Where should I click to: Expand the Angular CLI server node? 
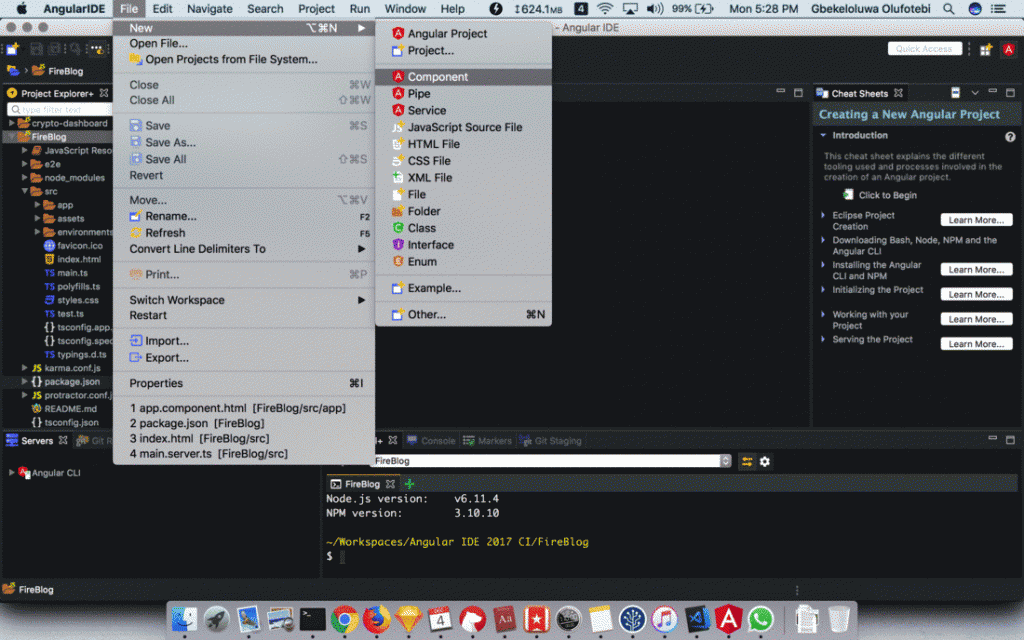click(12, 472)
